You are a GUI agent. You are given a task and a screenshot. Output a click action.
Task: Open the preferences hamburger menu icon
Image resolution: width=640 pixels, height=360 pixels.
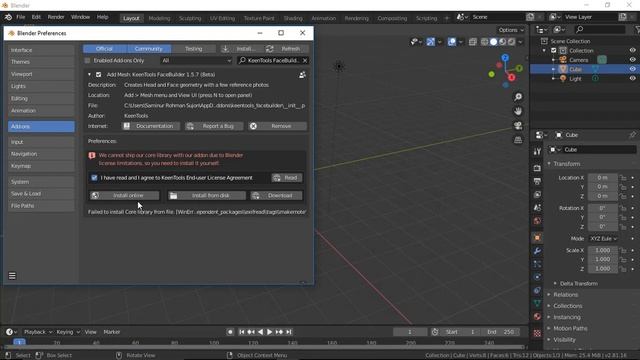click(12, 276)
